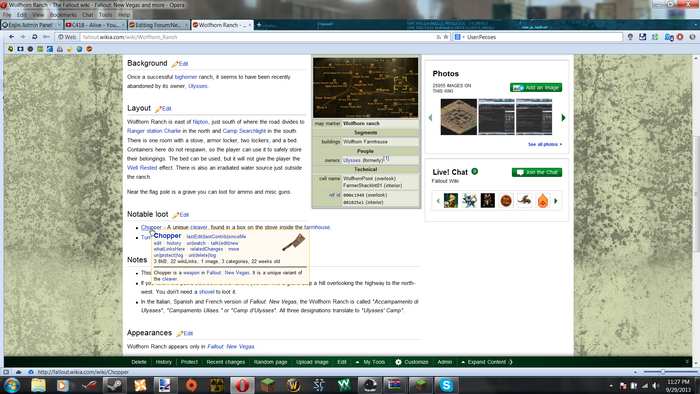Open World of Warcraft from taskbar

click(x=293, y=385)
